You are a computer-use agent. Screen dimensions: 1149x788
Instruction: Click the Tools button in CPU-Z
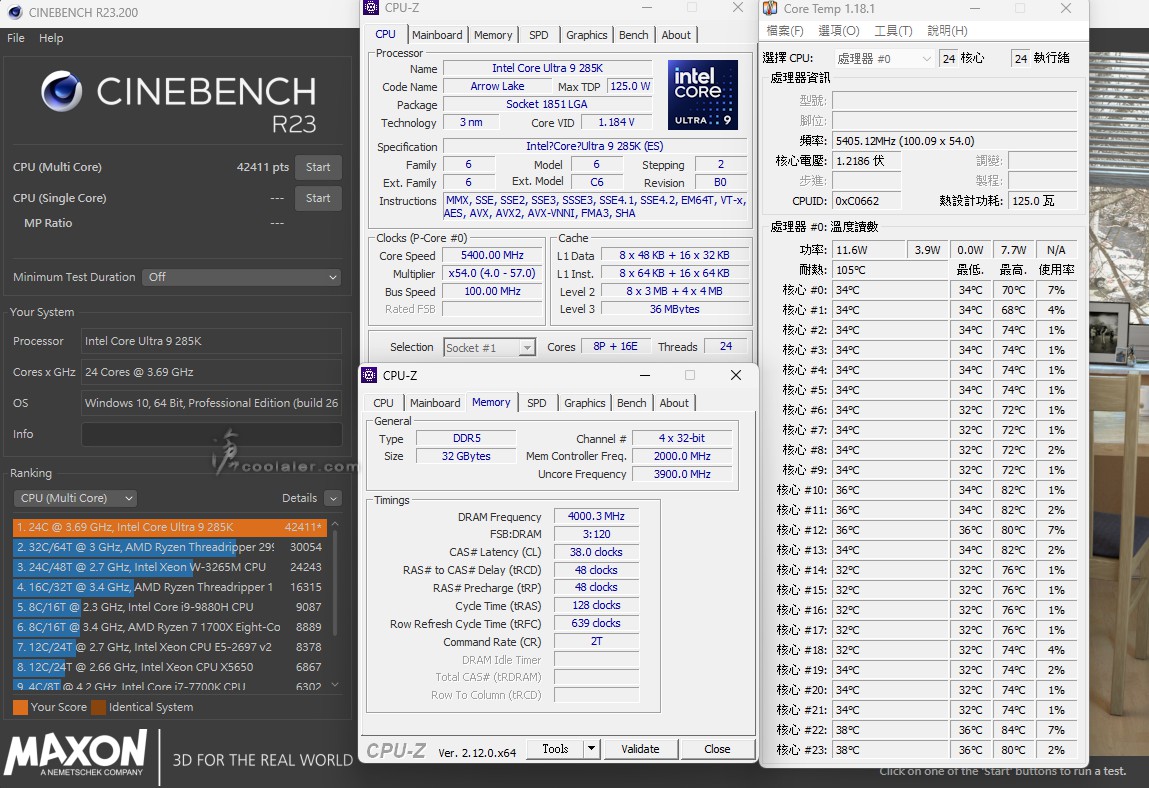(555, 749)
